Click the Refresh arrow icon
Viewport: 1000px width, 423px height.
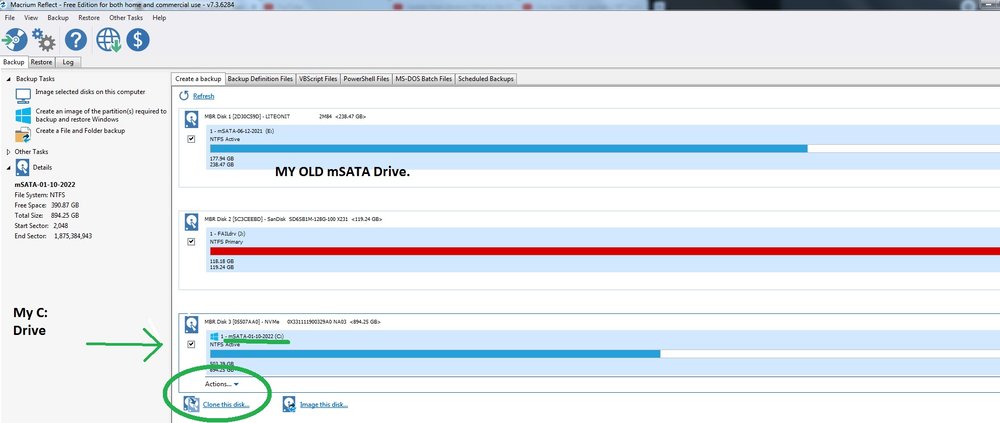coord(185,96)
